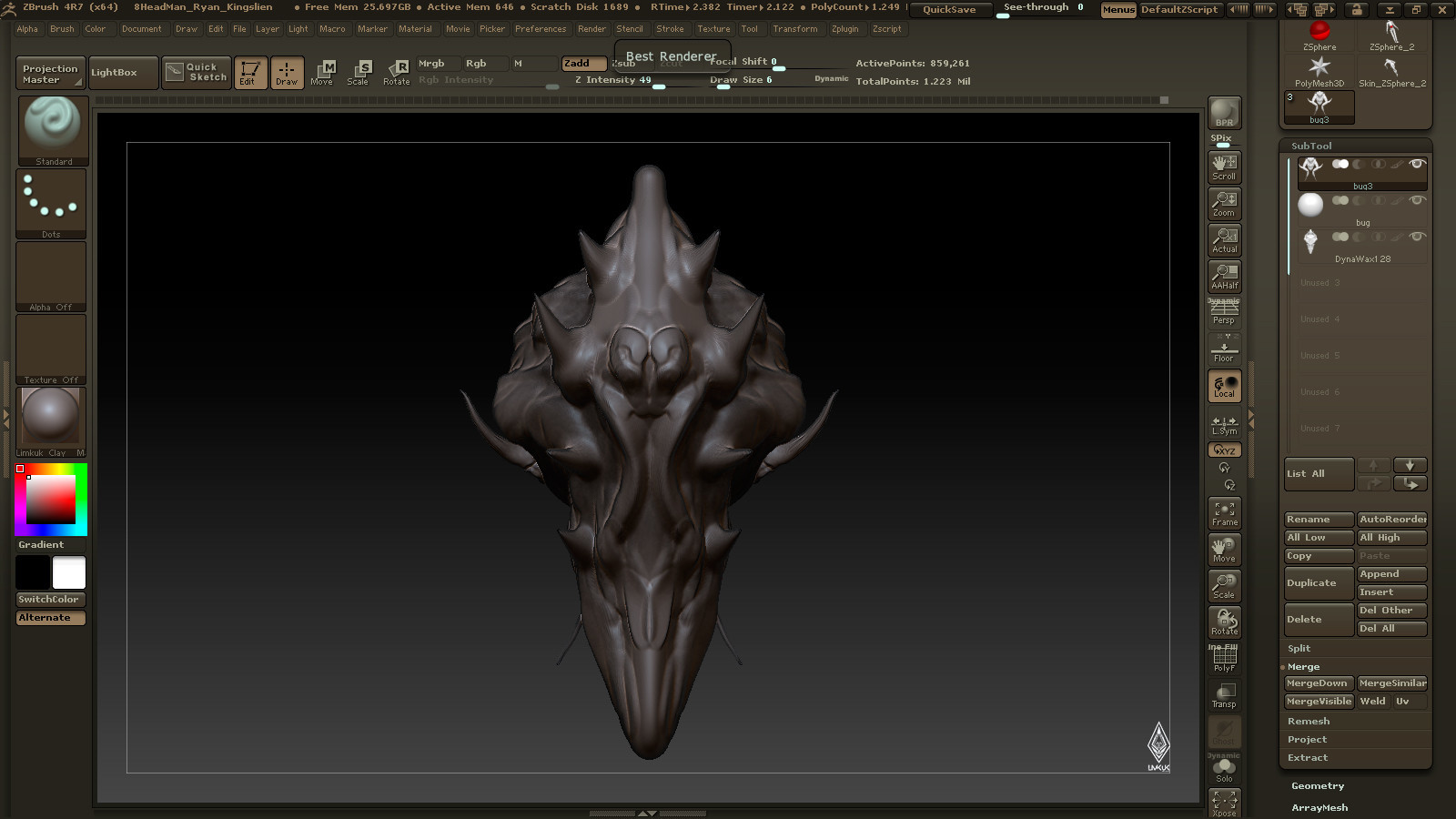Collapse the Merge section
The height and width of the screenshot is (819, 1456).
[1303, 666]
